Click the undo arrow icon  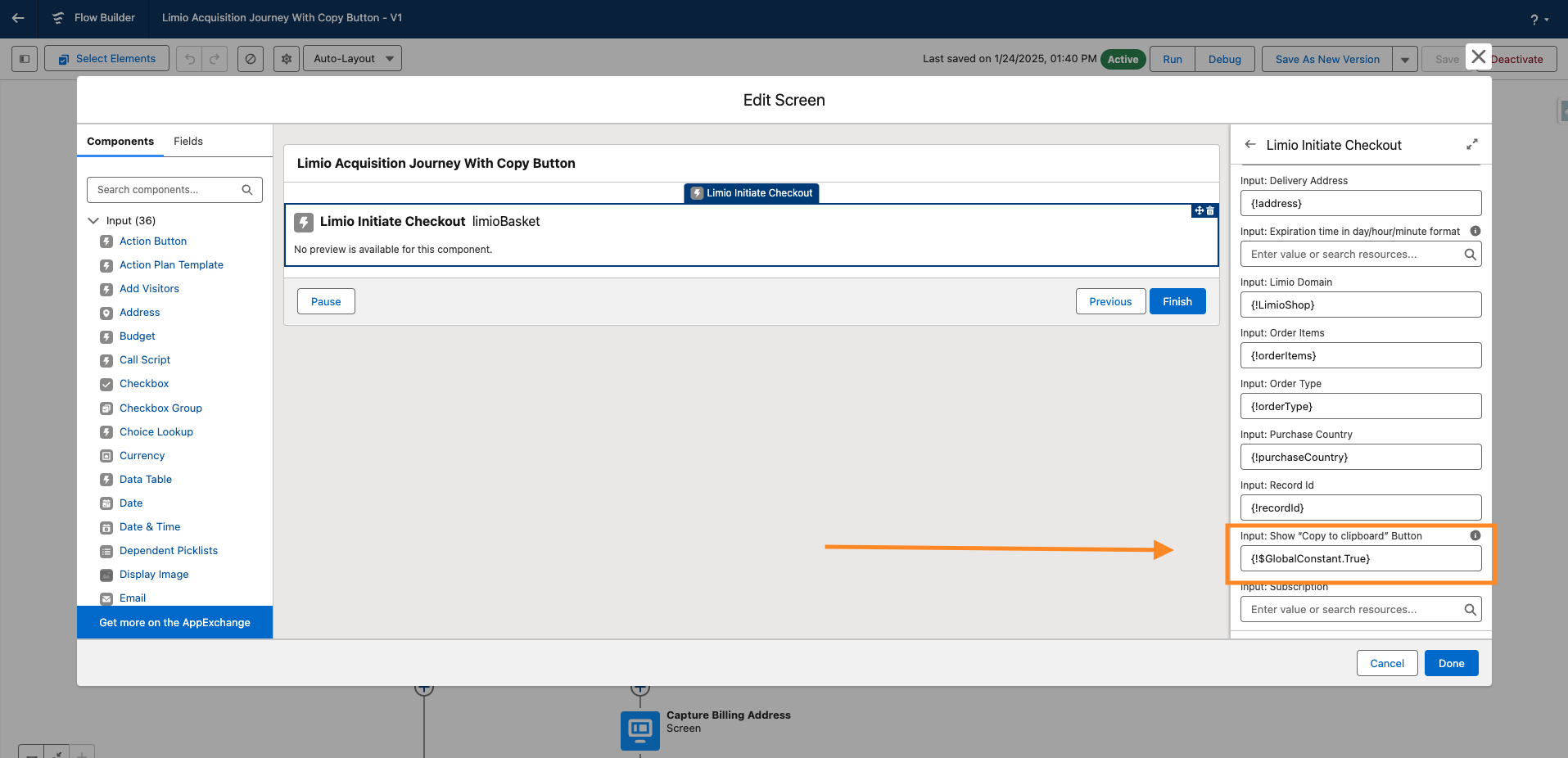pyautogui.click(x=189, y=59)
